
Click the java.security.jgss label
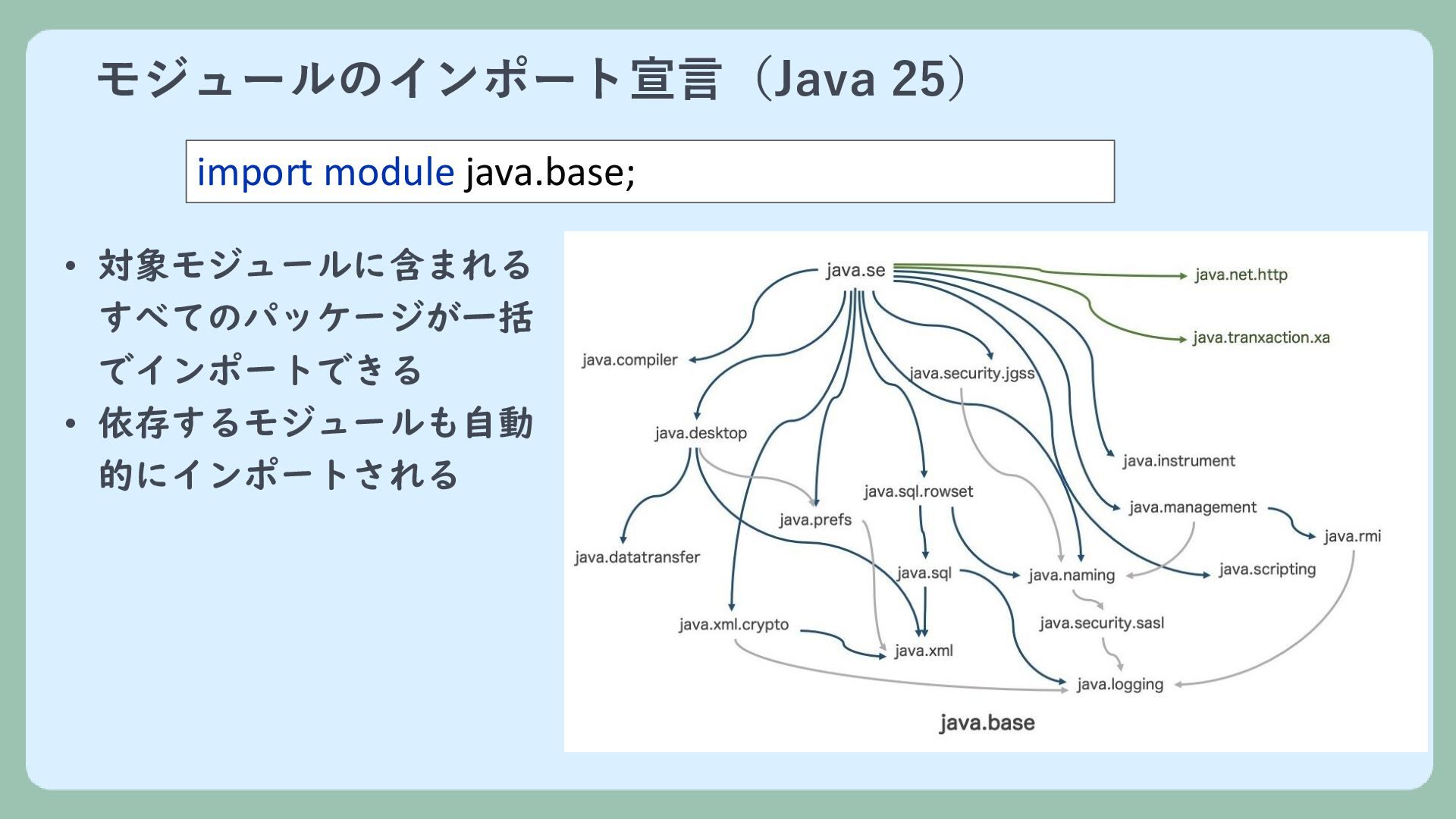(x=971, y=373)
